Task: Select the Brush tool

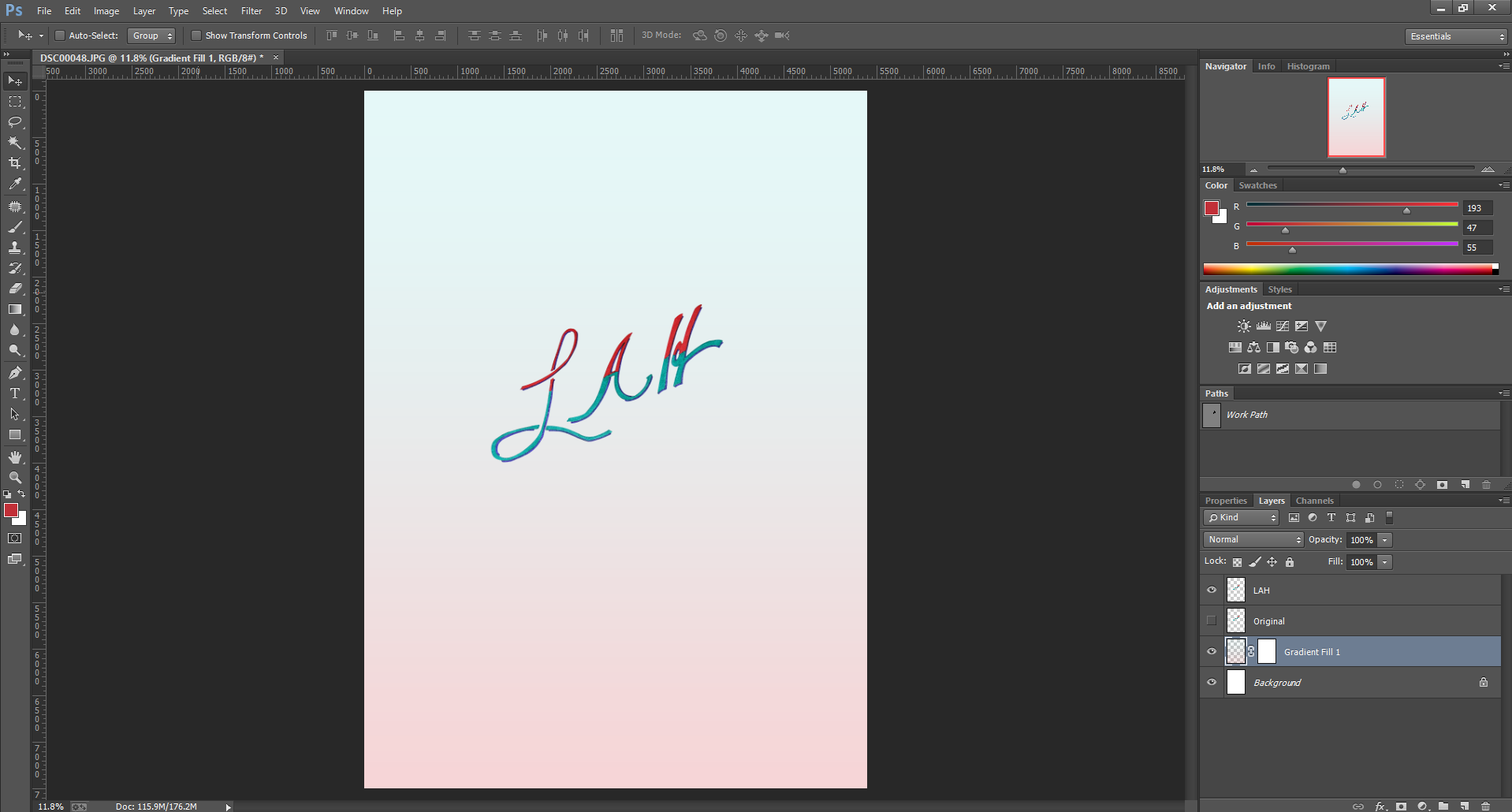Action: (15, 227)
